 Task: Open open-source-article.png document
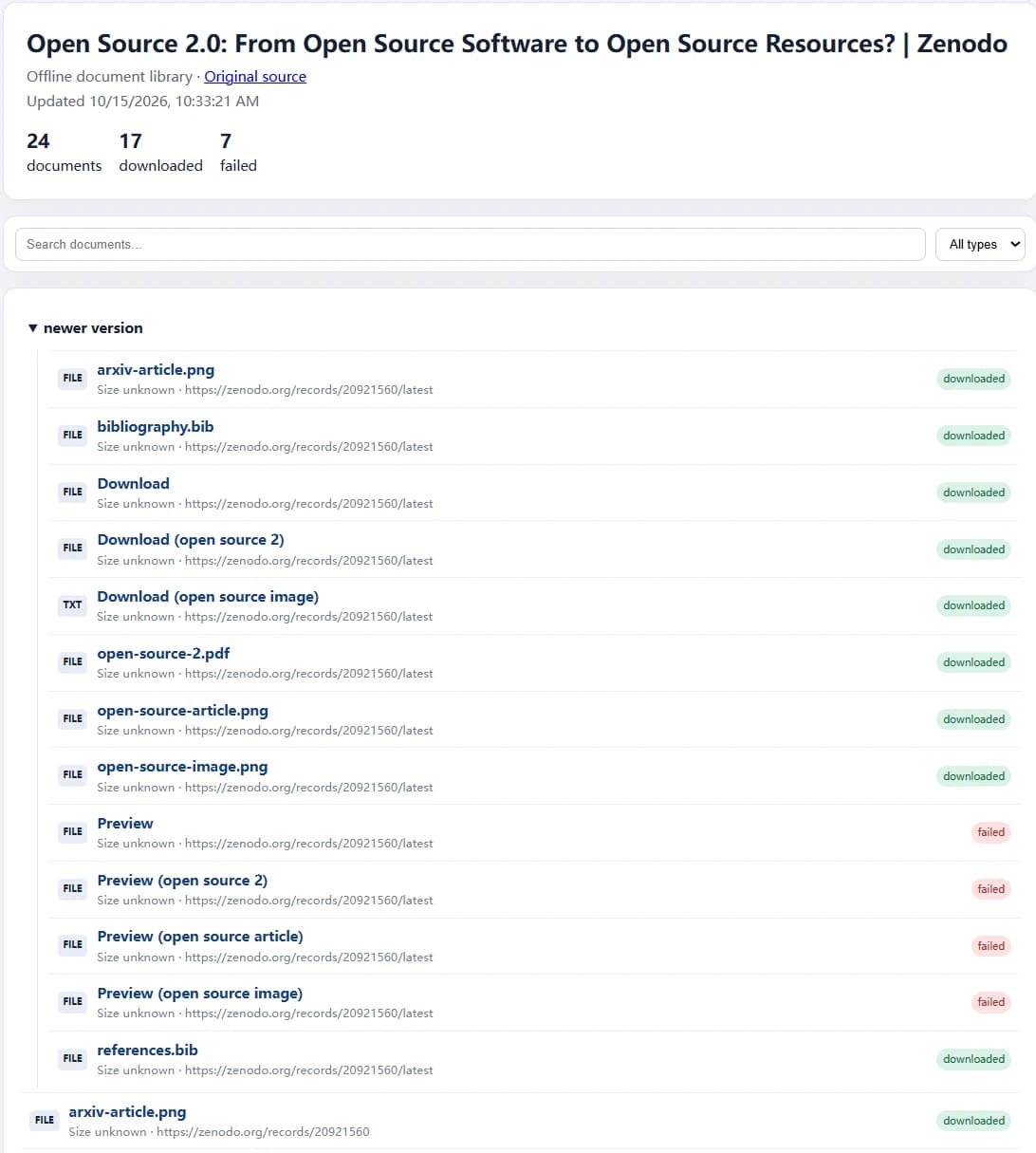tap(182, 711)
